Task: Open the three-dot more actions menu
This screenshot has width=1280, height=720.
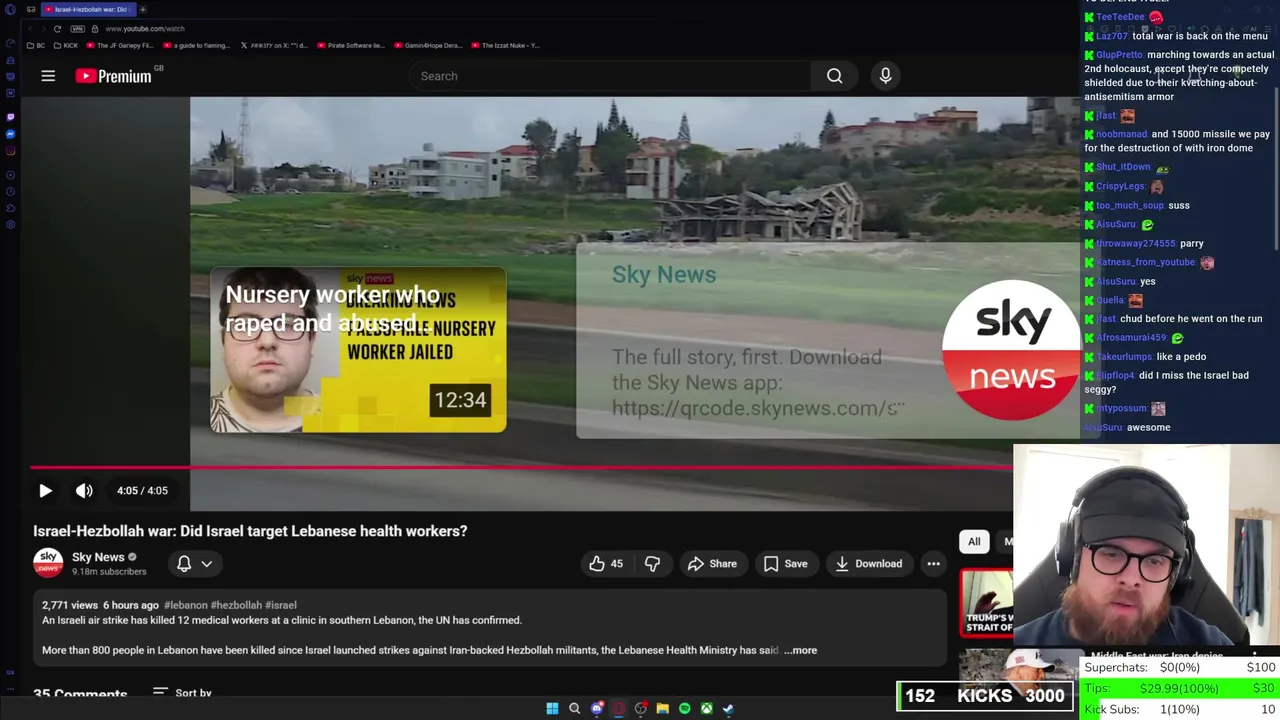Action: point(933,564)
